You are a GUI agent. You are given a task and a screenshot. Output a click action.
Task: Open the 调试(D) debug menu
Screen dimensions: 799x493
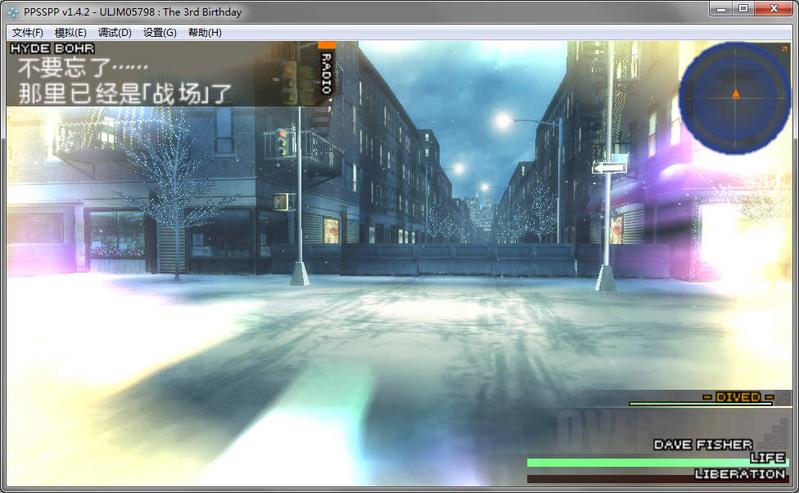point(115,33)
